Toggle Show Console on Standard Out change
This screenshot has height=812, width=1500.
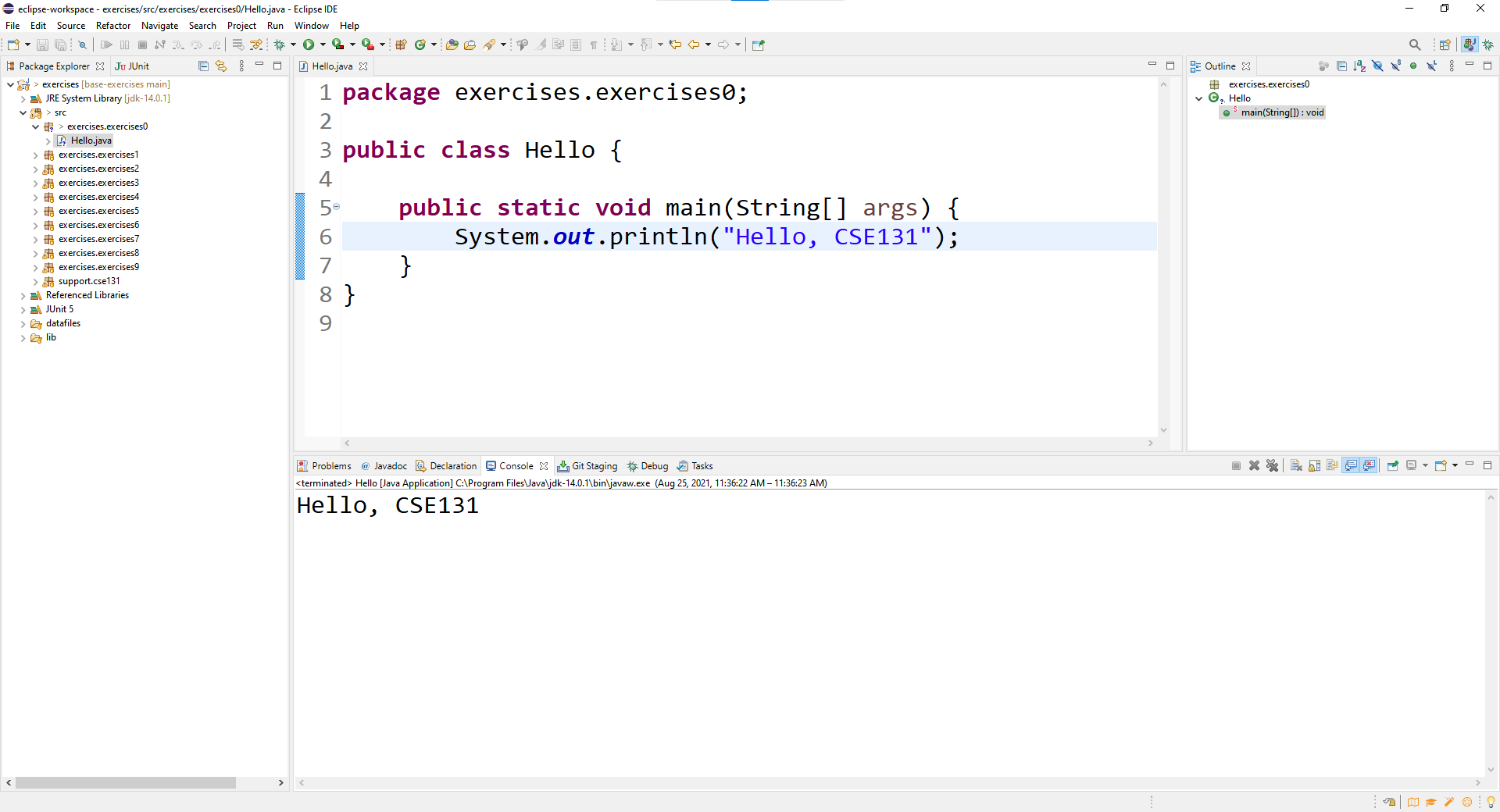tap(1351, 465)
